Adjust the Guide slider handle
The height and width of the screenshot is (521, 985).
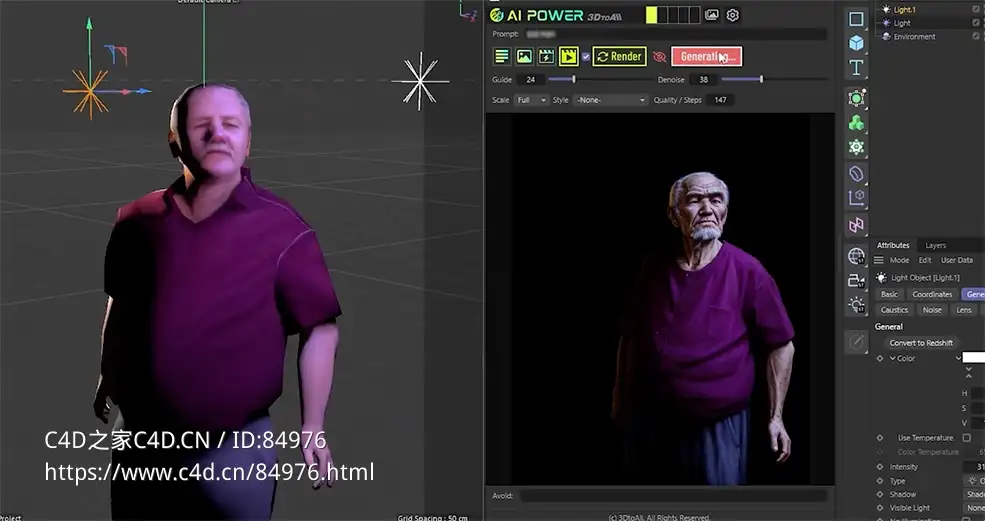click(x=574, y=79)
